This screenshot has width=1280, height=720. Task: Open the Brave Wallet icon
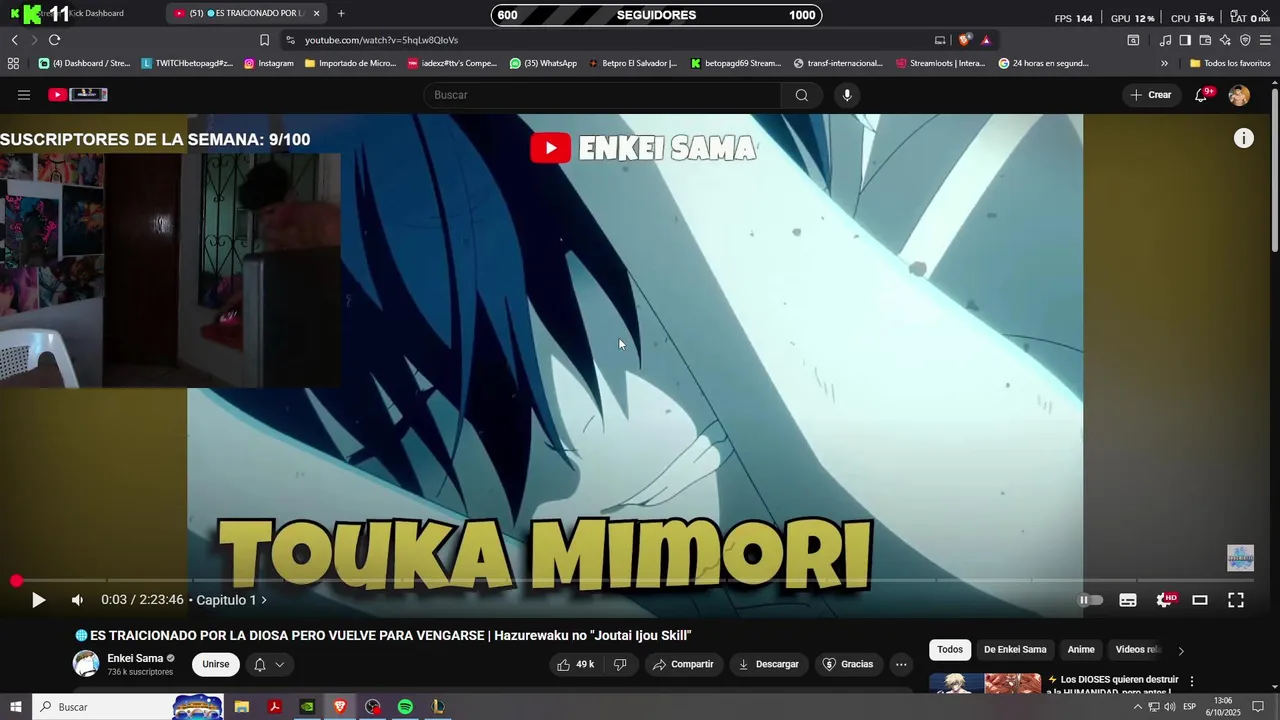pos(1205,40)
